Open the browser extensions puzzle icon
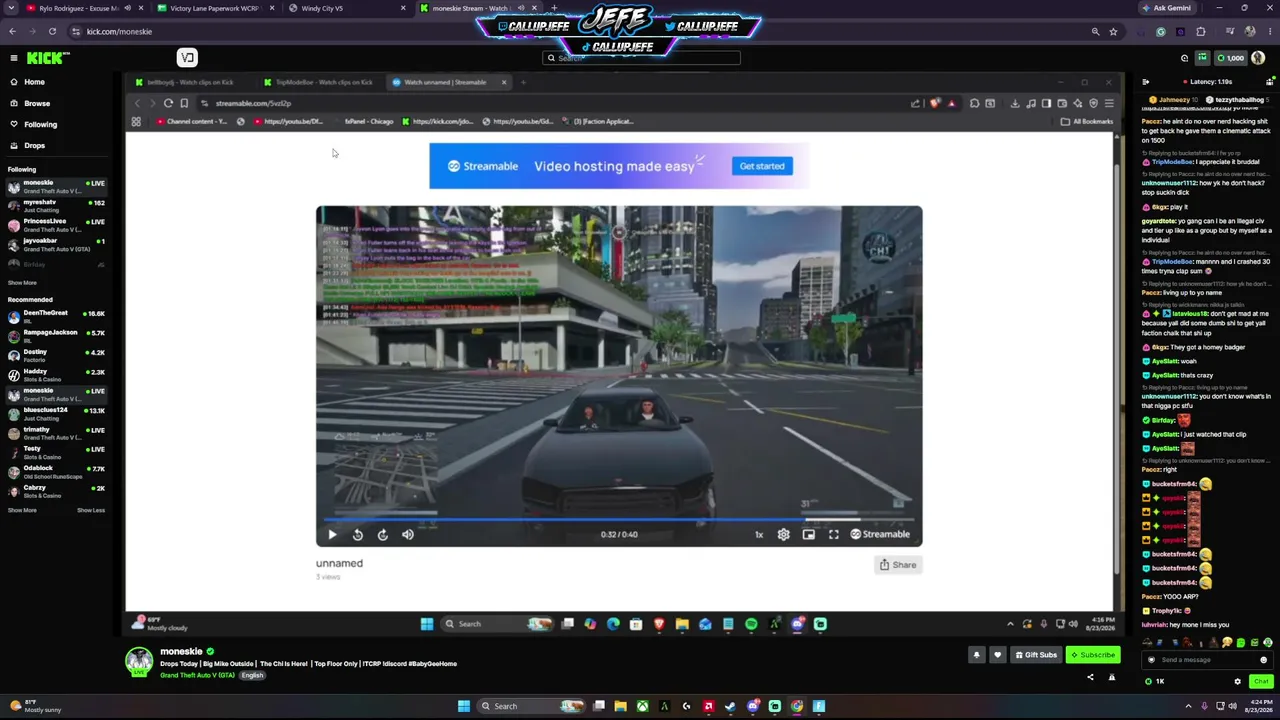Image resolution: width=1280 pixels, height=720 pixels. pos(1200,32)
